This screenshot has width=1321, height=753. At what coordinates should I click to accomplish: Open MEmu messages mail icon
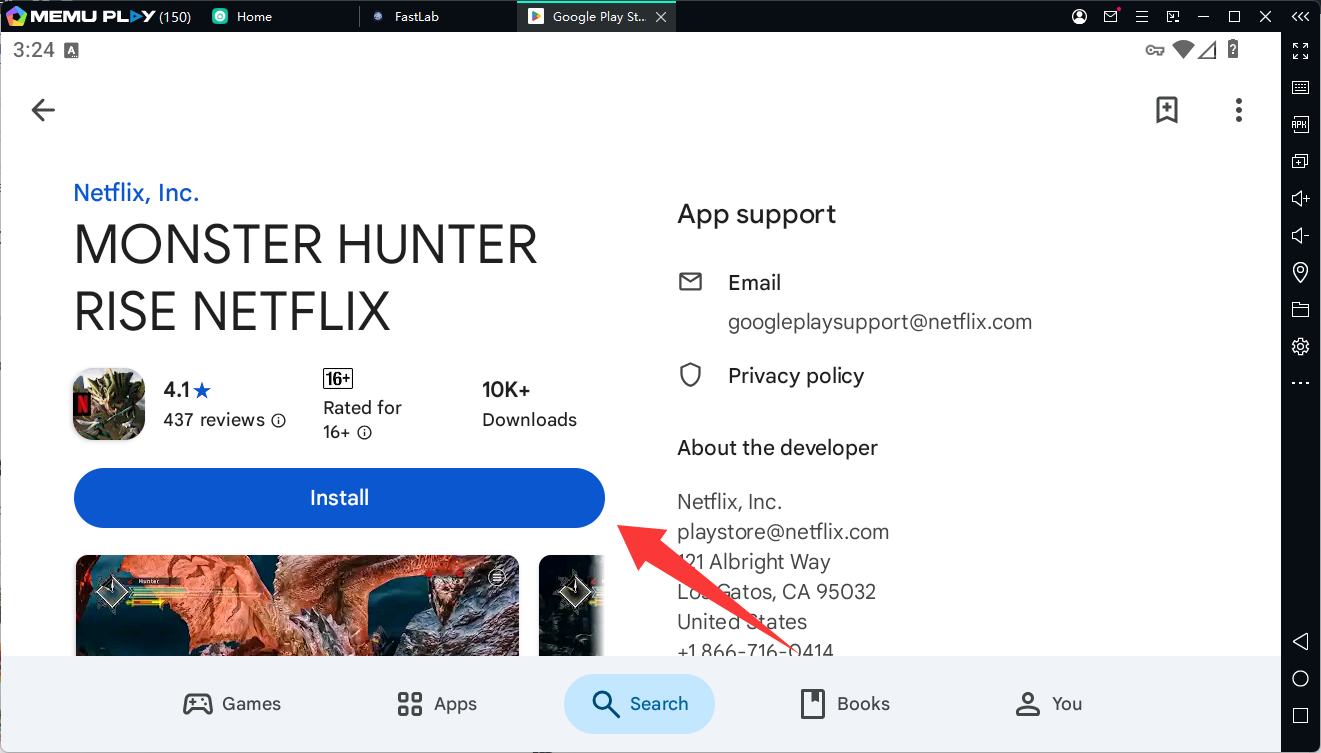click(1111, 16)
